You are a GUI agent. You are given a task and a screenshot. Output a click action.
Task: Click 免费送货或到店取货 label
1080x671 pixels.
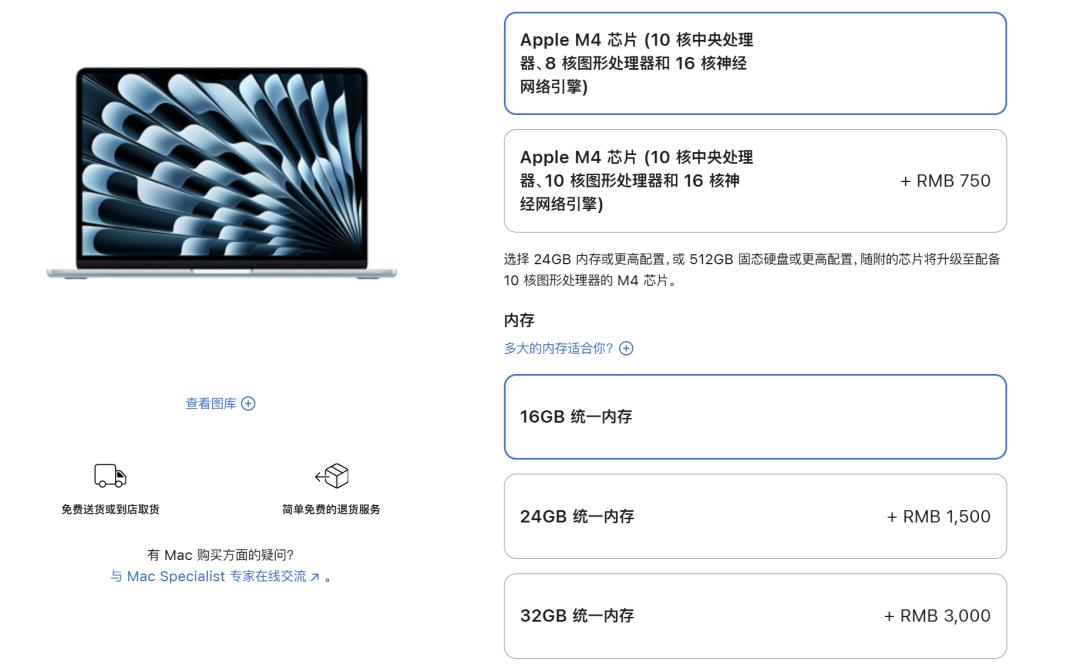[110, 510]
